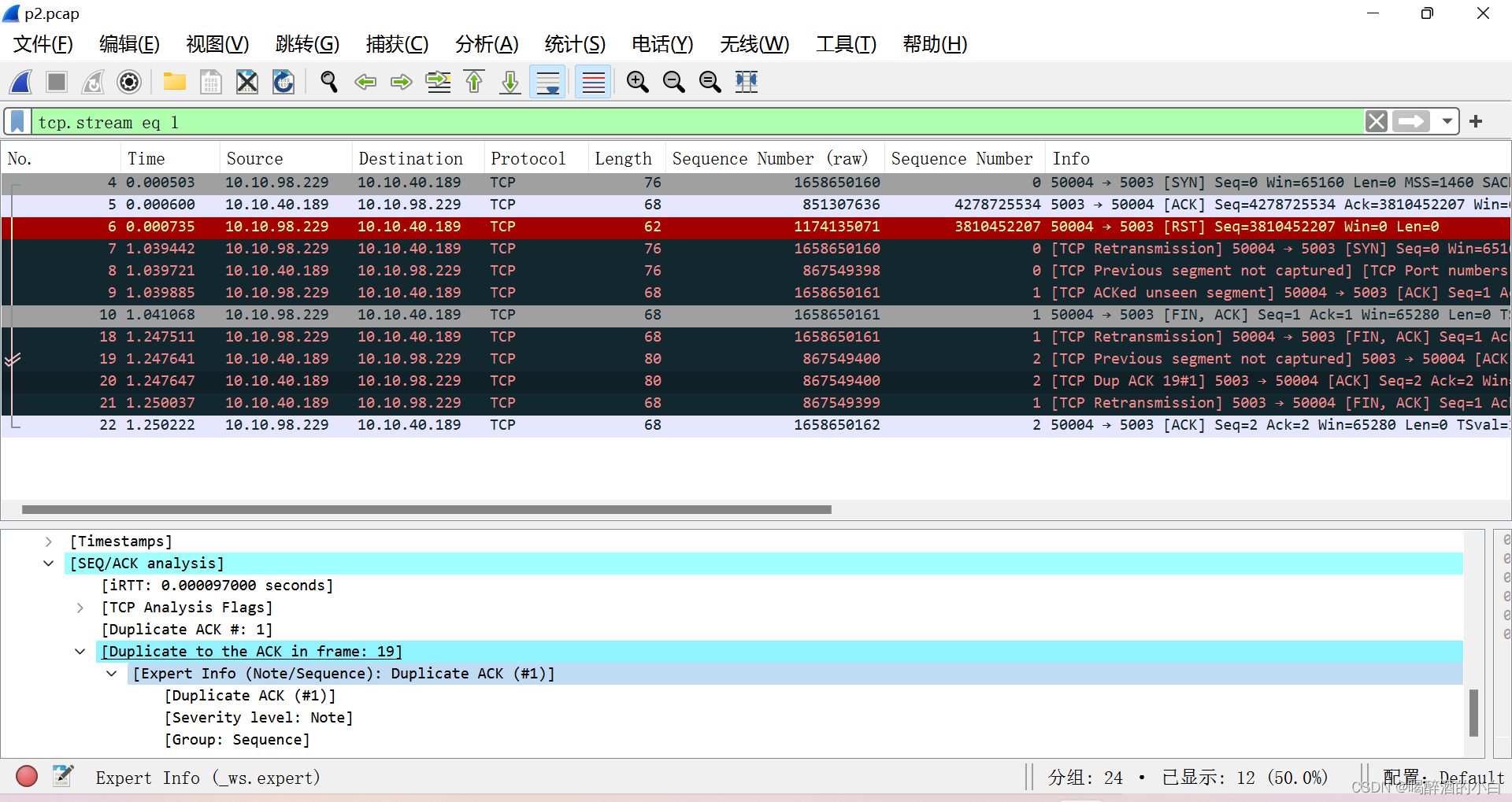Image resolution: width=1512 pixels, height=802 pixels.
Task: Click the stop capture square icon
Action: click(x=57, y=82)
